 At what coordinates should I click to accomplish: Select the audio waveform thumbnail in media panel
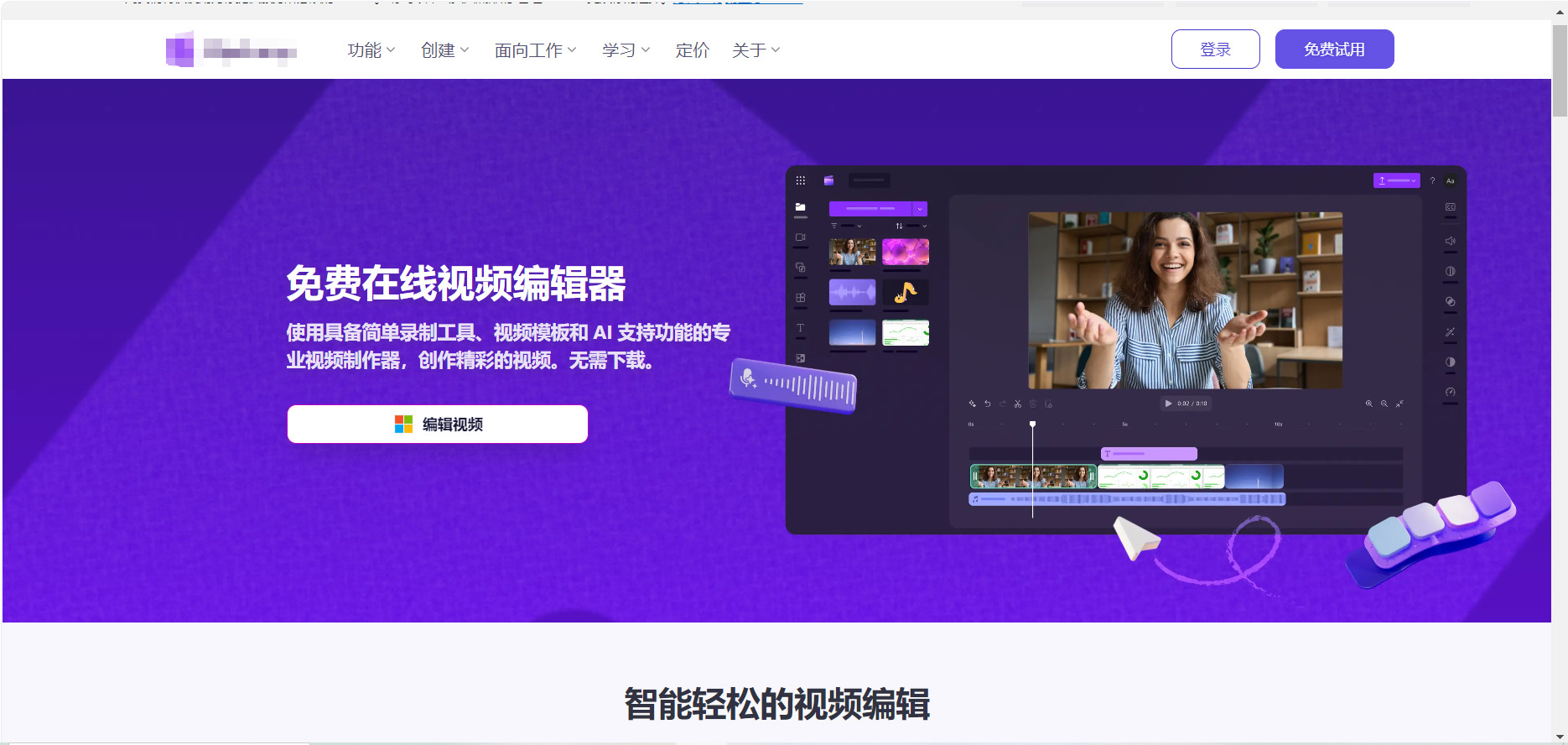click(x=853, y=292)
